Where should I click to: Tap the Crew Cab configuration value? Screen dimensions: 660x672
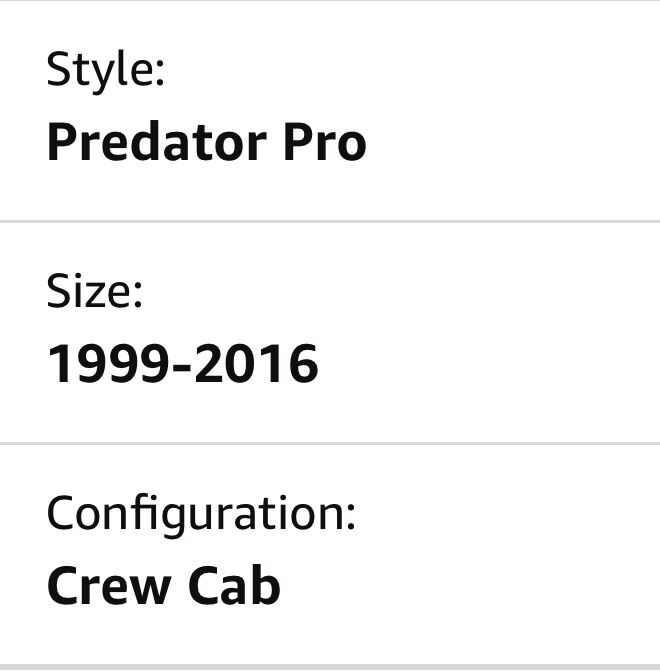click(x=163, y=586)
